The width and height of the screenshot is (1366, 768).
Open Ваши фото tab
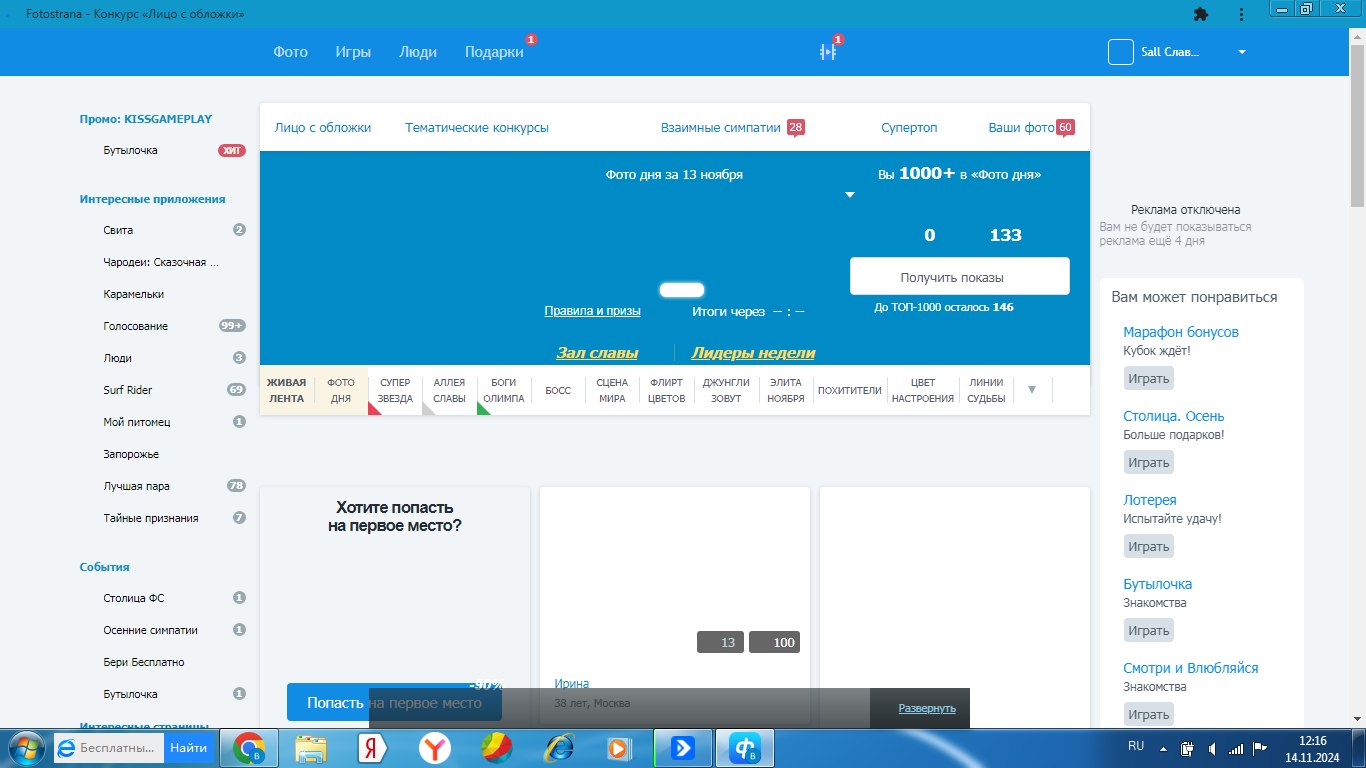1022,128
